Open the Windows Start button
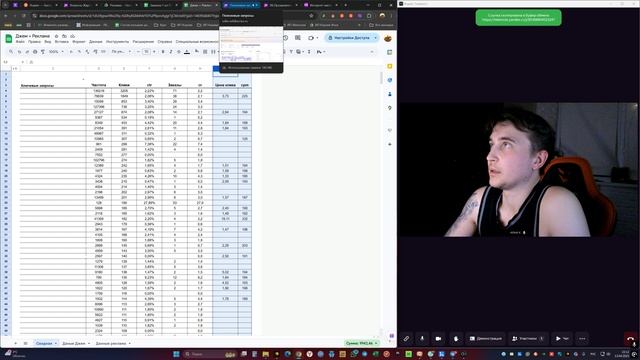 click(x=176, y=354)
